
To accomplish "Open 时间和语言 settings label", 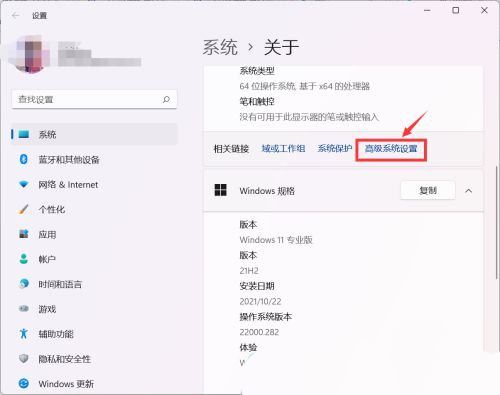I will (60, 284).
